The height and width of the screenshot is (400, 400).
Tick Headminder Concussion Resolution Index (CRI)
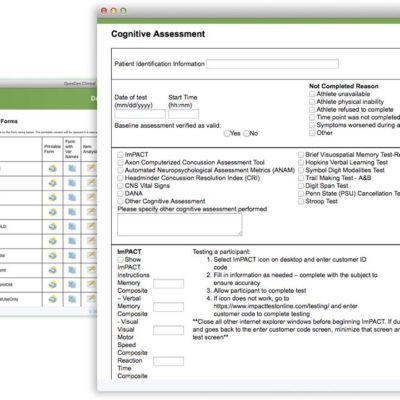coord(120,178)
